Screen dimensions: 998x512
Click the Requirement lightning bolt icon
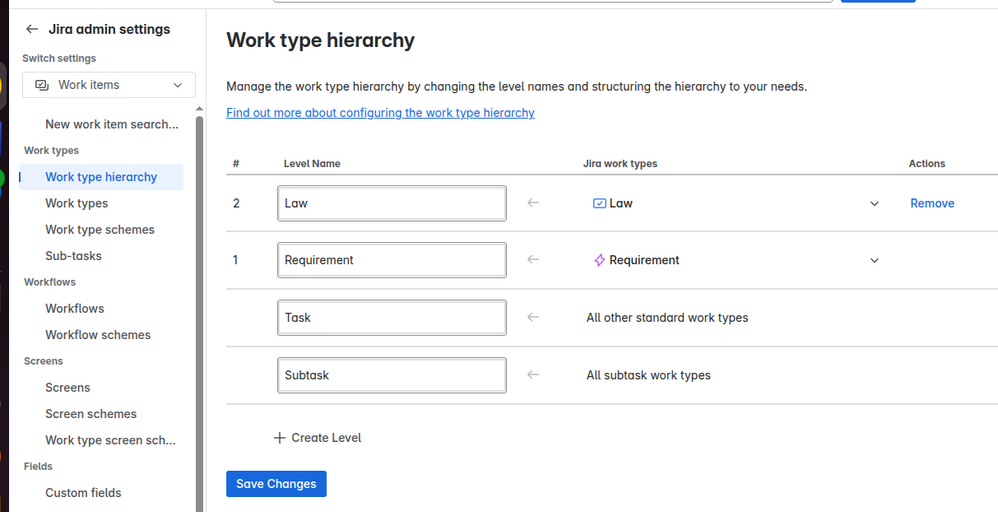599,260
